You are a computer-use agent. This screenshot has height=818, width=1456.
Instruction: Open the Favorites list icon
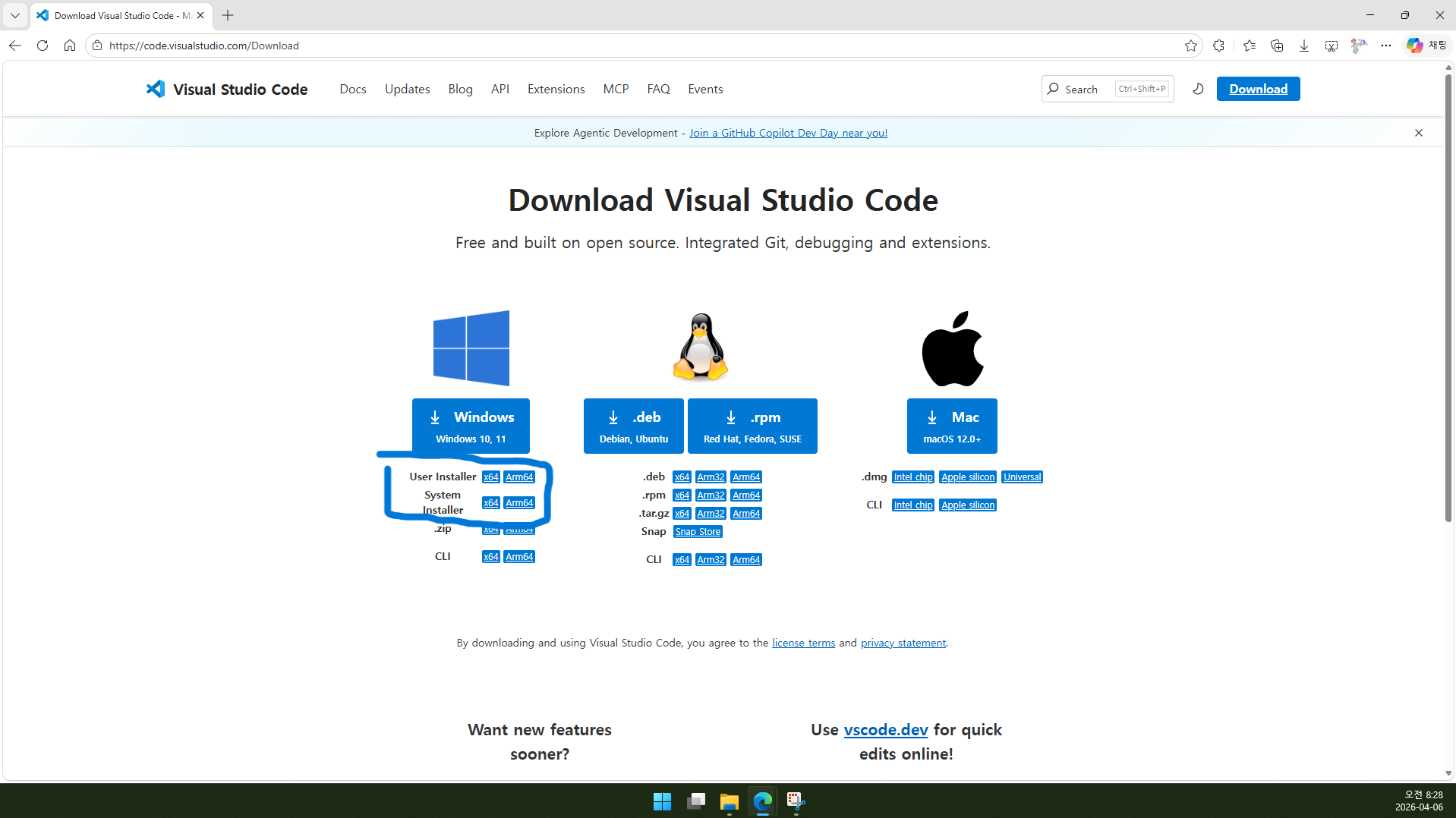point(1250,46)
